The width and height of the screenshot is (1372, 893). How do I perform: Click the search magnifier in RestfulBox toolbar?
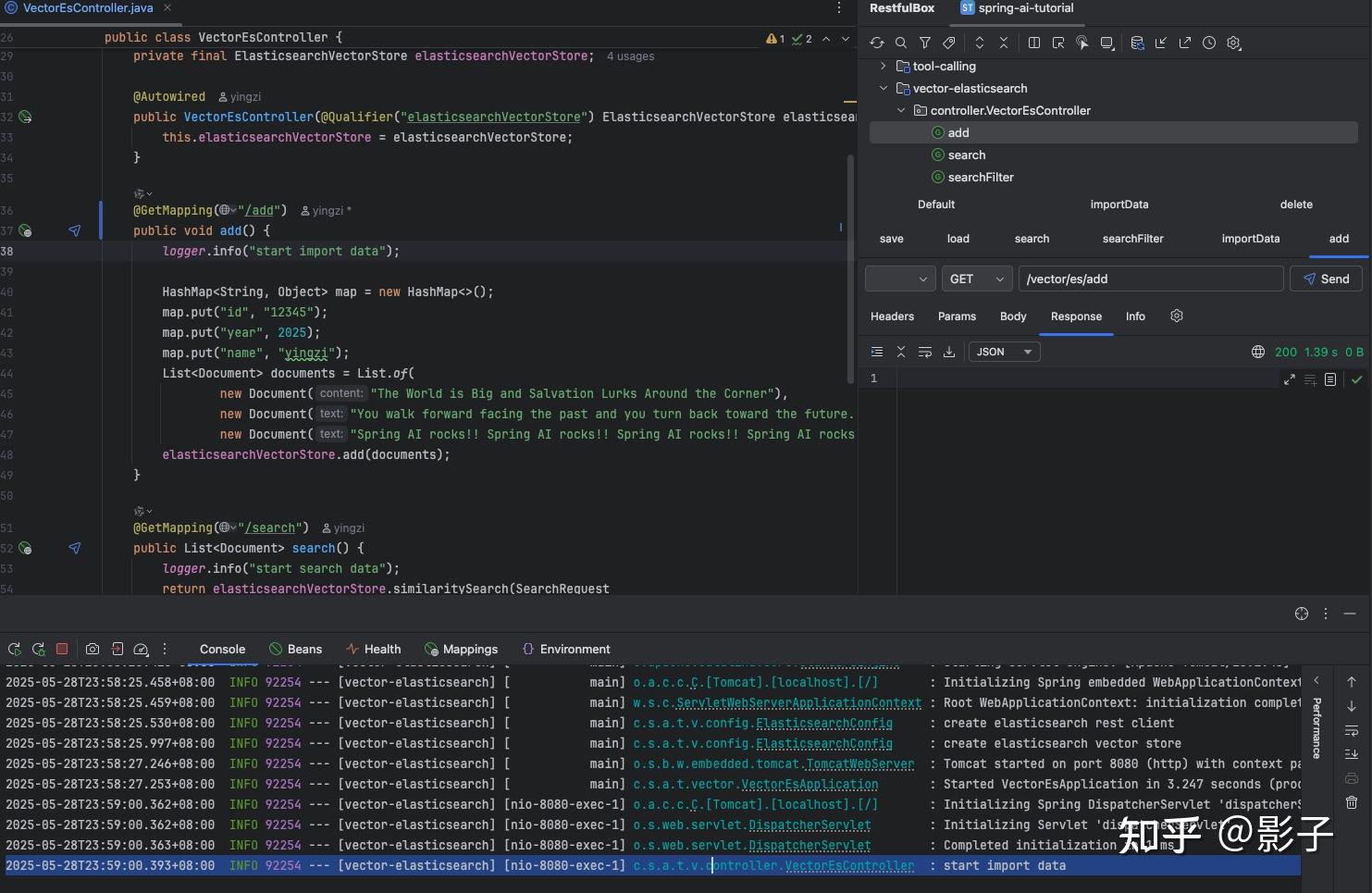pos(901,43)
